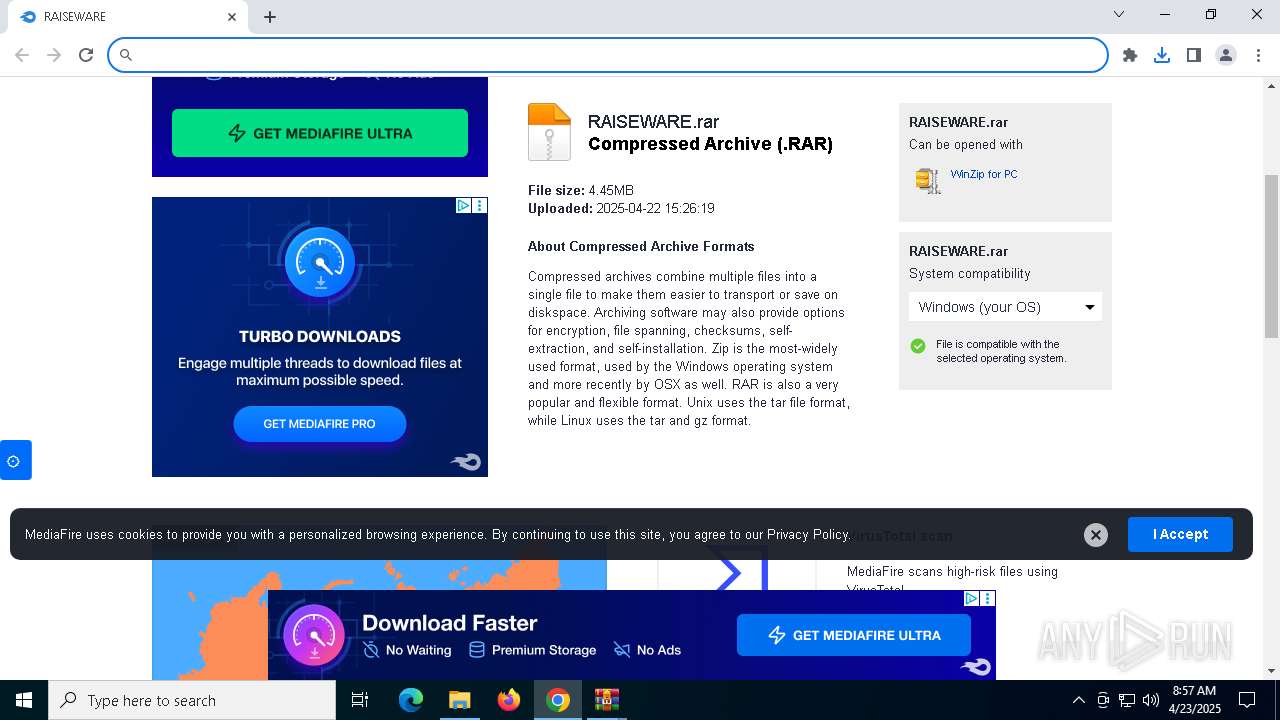
Task: Open Chrome menu three dots
Action: [1257, 55]
